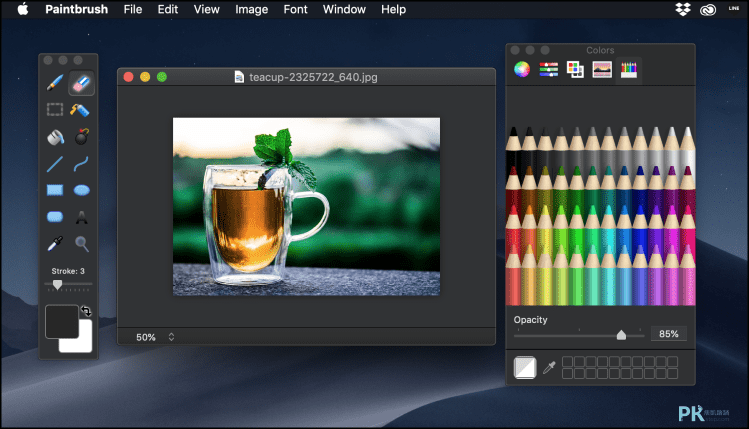Screen dimensions: 749x429
Task: Minimize the teacup image window
Action: pyautogui.click(x=145, y=77)
